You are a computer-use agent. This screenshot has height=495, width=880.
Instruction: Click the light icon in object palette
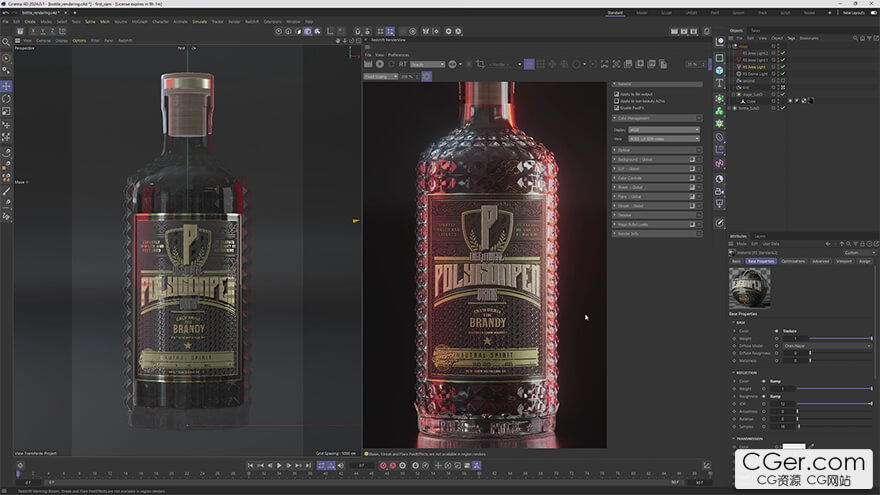pos(719,204)
